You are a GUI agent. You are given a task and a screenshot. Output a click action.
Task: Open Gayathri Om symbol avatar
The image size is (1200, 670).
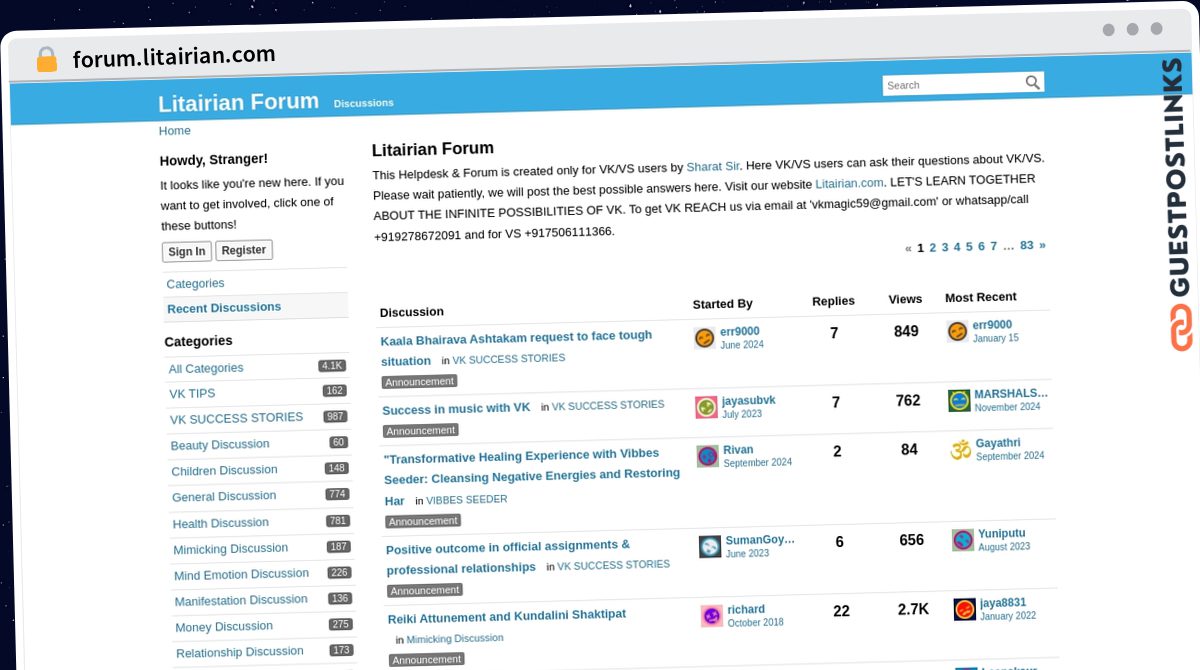tap(961, 449)
